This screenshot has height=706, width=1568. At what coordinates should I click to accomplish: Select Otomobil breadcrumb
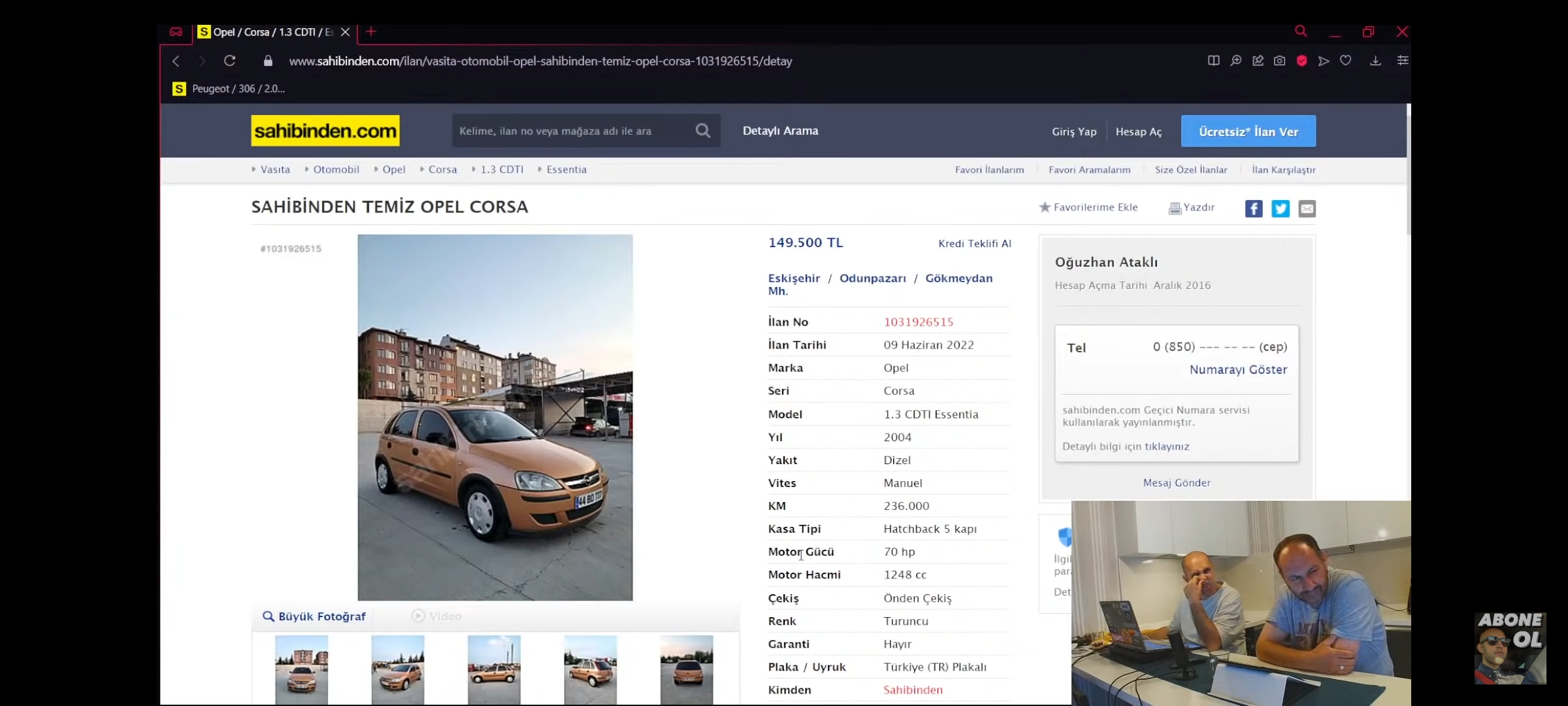336,169
